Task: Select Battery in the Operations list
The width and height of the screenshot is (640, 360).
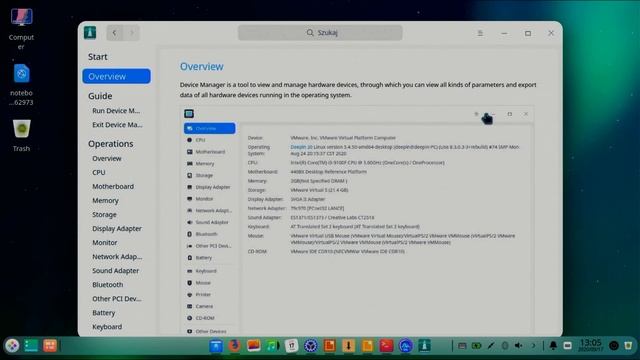Action: coord(103,313)
